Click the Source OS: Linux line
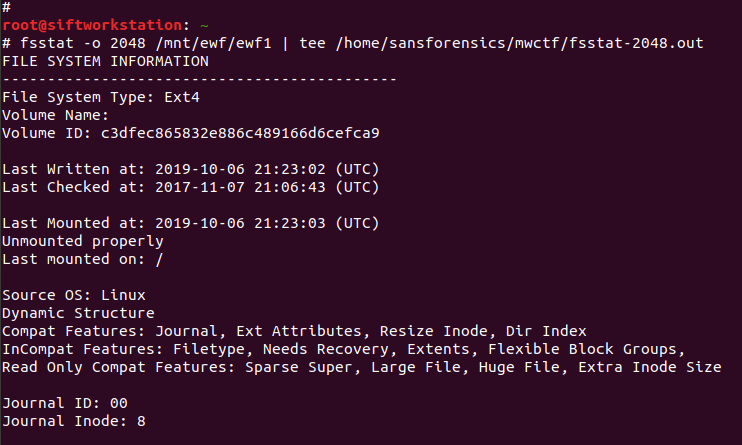Screen dimensions: 742x445 (74, 295)
